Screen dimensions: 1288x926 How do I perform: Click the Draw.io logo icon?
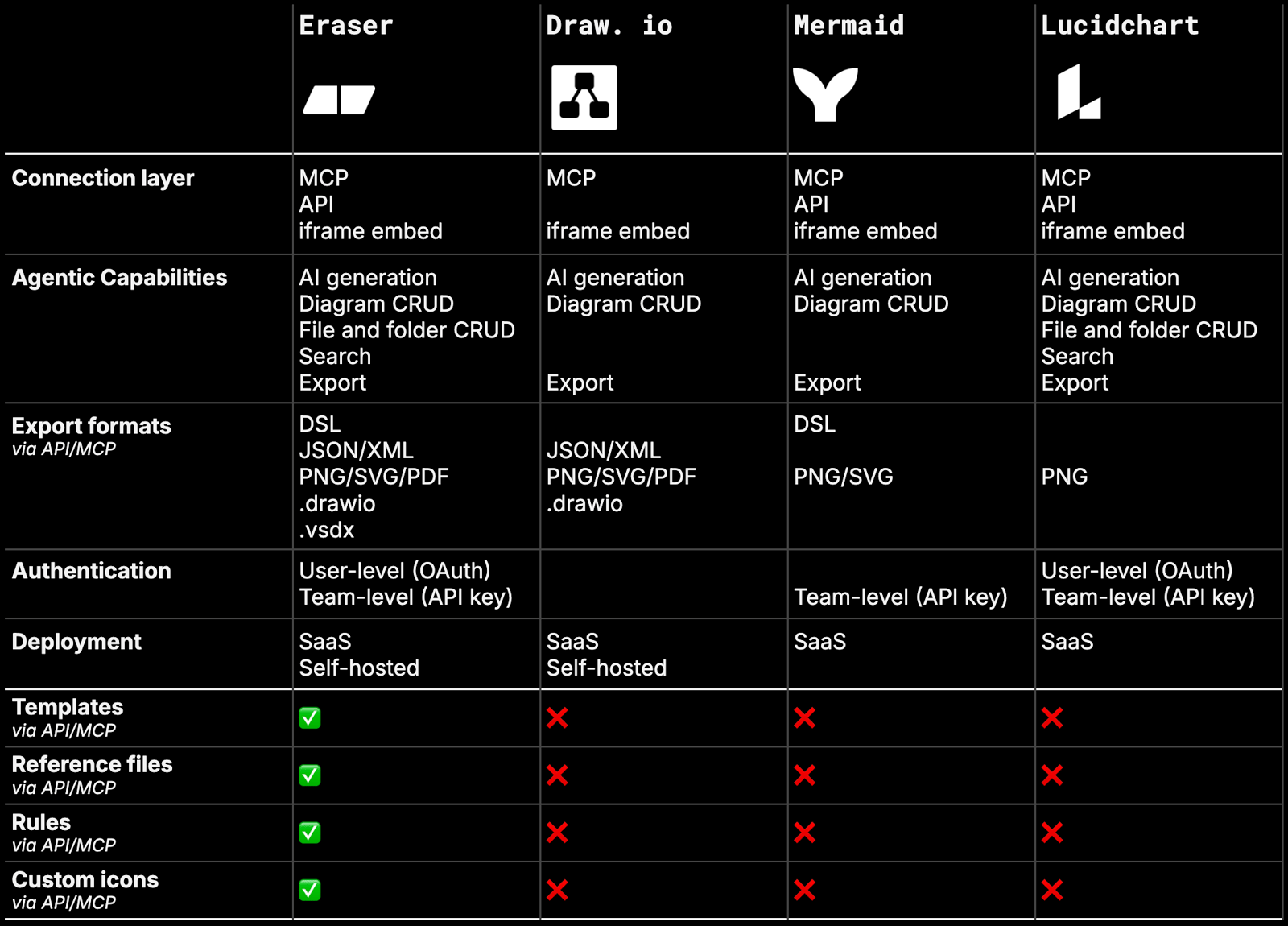point(584,97)
